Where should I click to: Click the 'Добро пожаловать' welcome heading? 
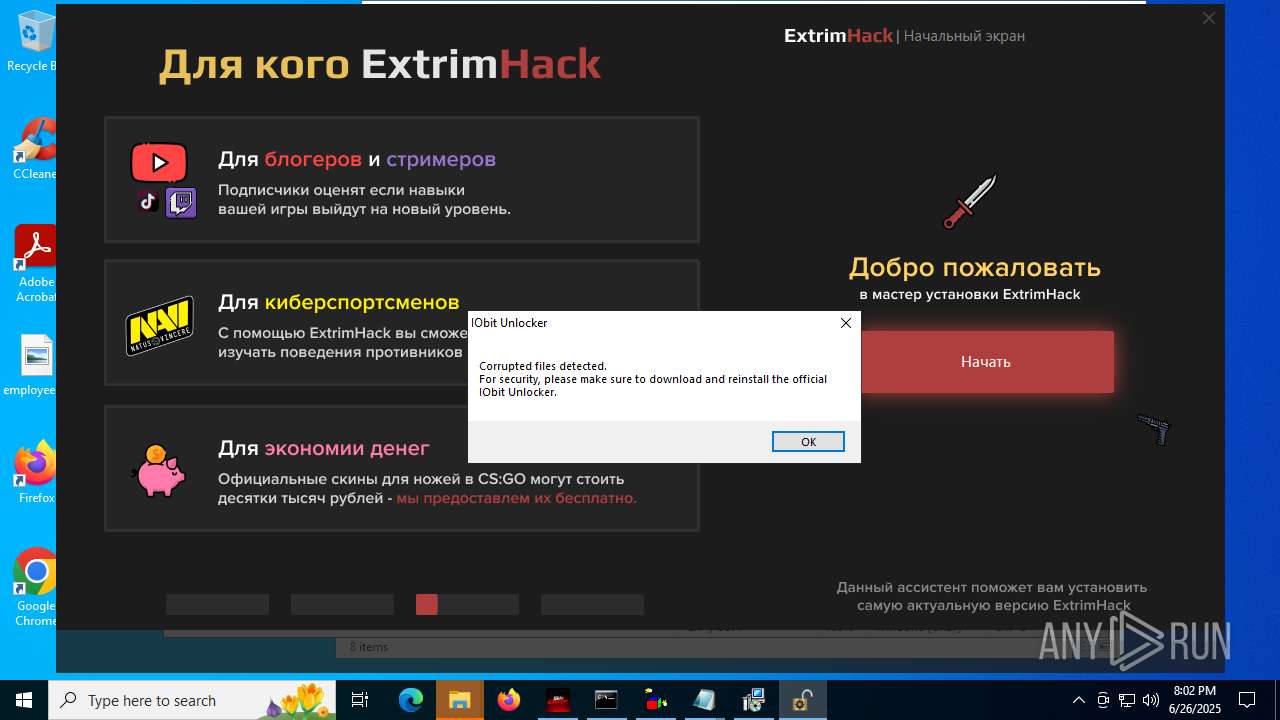tap(975, 267)
